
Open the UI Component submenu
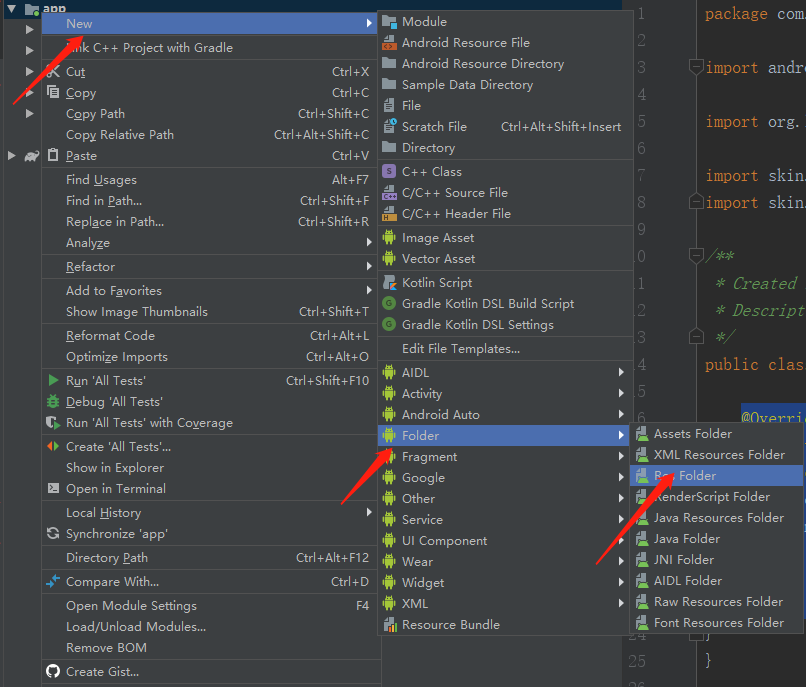(505, 540)
